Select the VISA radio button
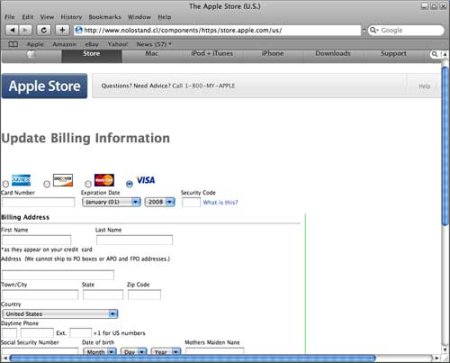Image resolution: width=450 pixels, height=363 pixels. coord(129,184)
